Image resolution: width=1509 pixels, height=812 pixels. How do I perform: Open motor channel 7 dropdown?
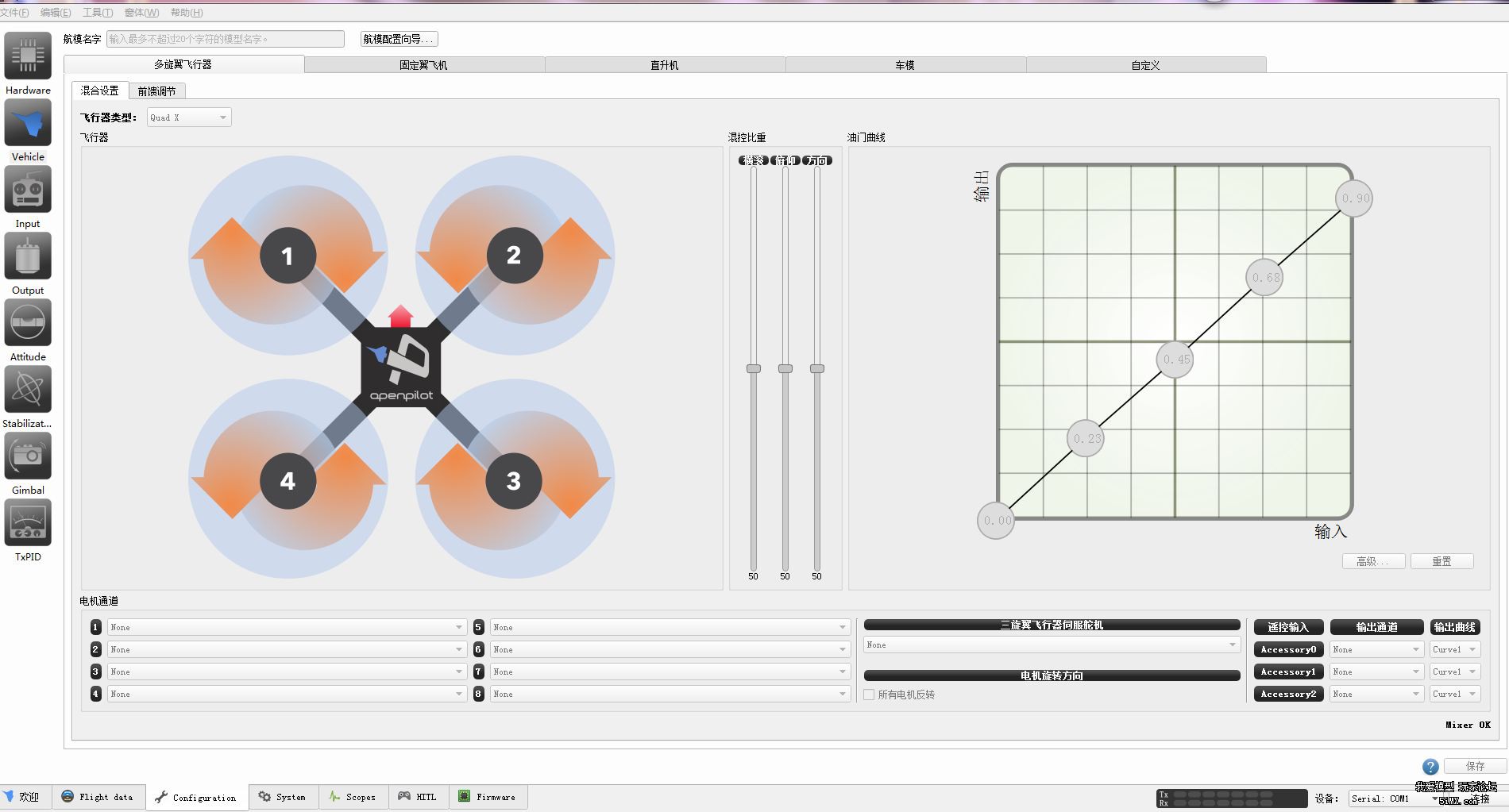(x=670, y=672)
